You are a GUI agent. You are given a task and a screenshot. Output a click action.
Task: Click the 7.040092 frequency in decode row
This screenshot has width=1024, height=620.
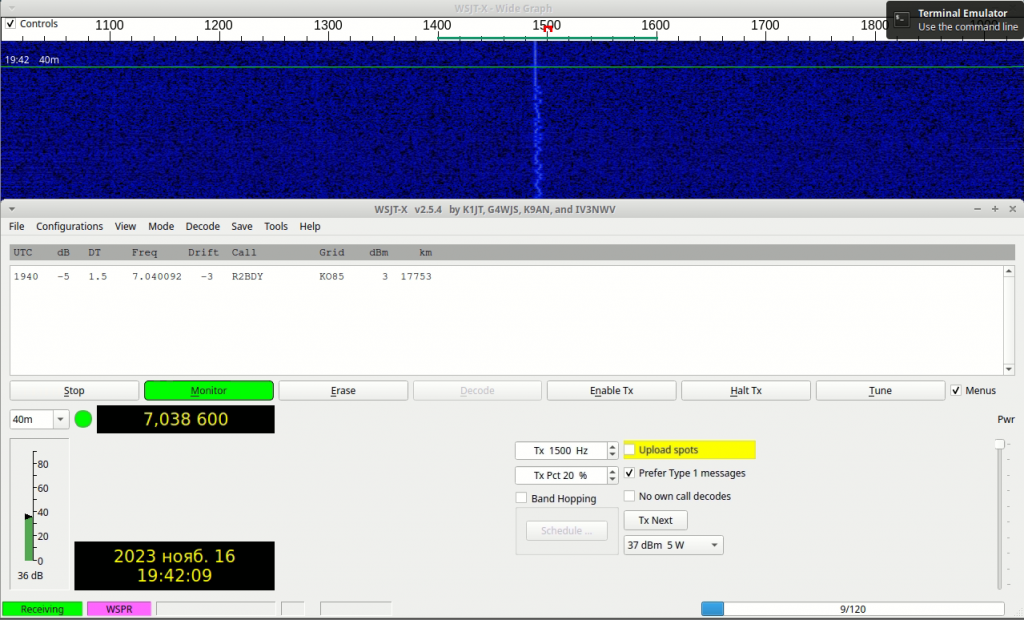(157, 276)
